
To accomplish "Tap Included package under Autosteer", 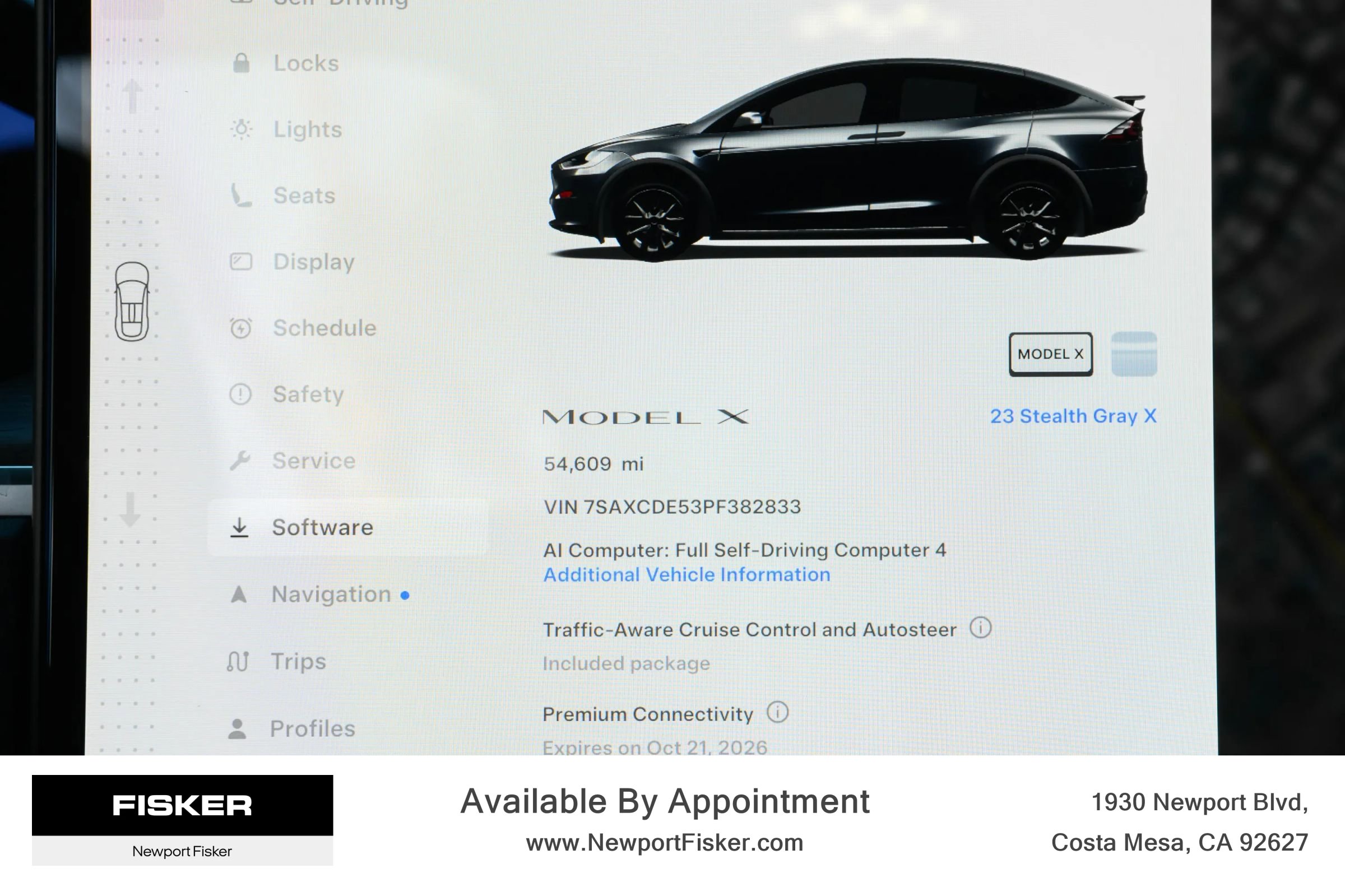I will [x=626, y=663].
